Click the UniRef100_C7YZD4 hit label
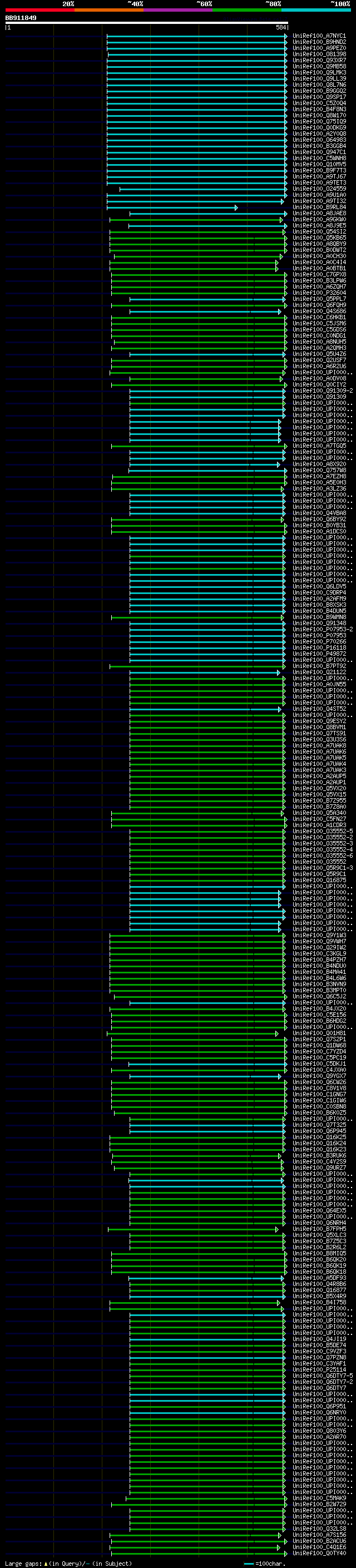This screenshot has width=356, height=1568. coord(319,1051)
